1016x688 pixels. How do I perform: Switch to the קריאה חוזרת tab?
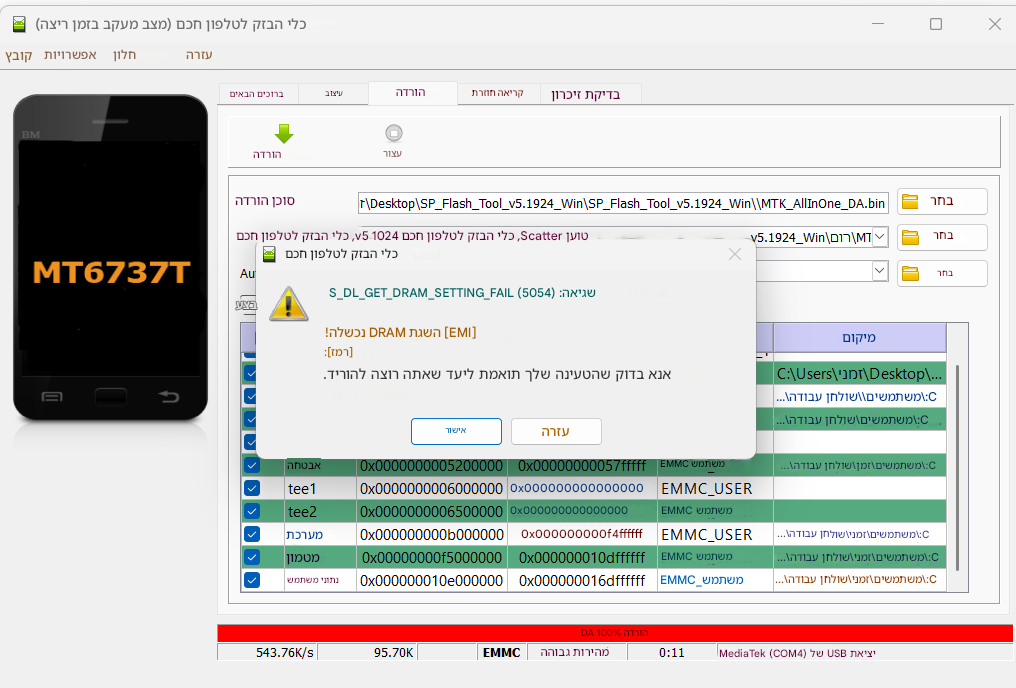[x=498, y=94]
